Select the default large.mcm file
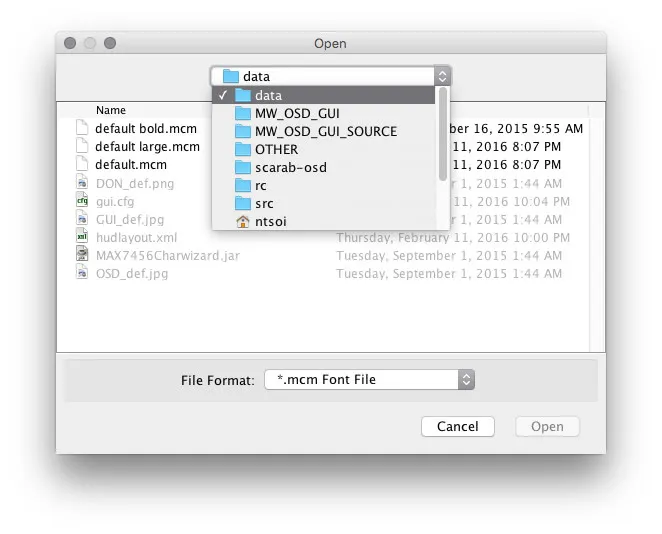This screenshot has width=662, height=534. tap(147, 146)
